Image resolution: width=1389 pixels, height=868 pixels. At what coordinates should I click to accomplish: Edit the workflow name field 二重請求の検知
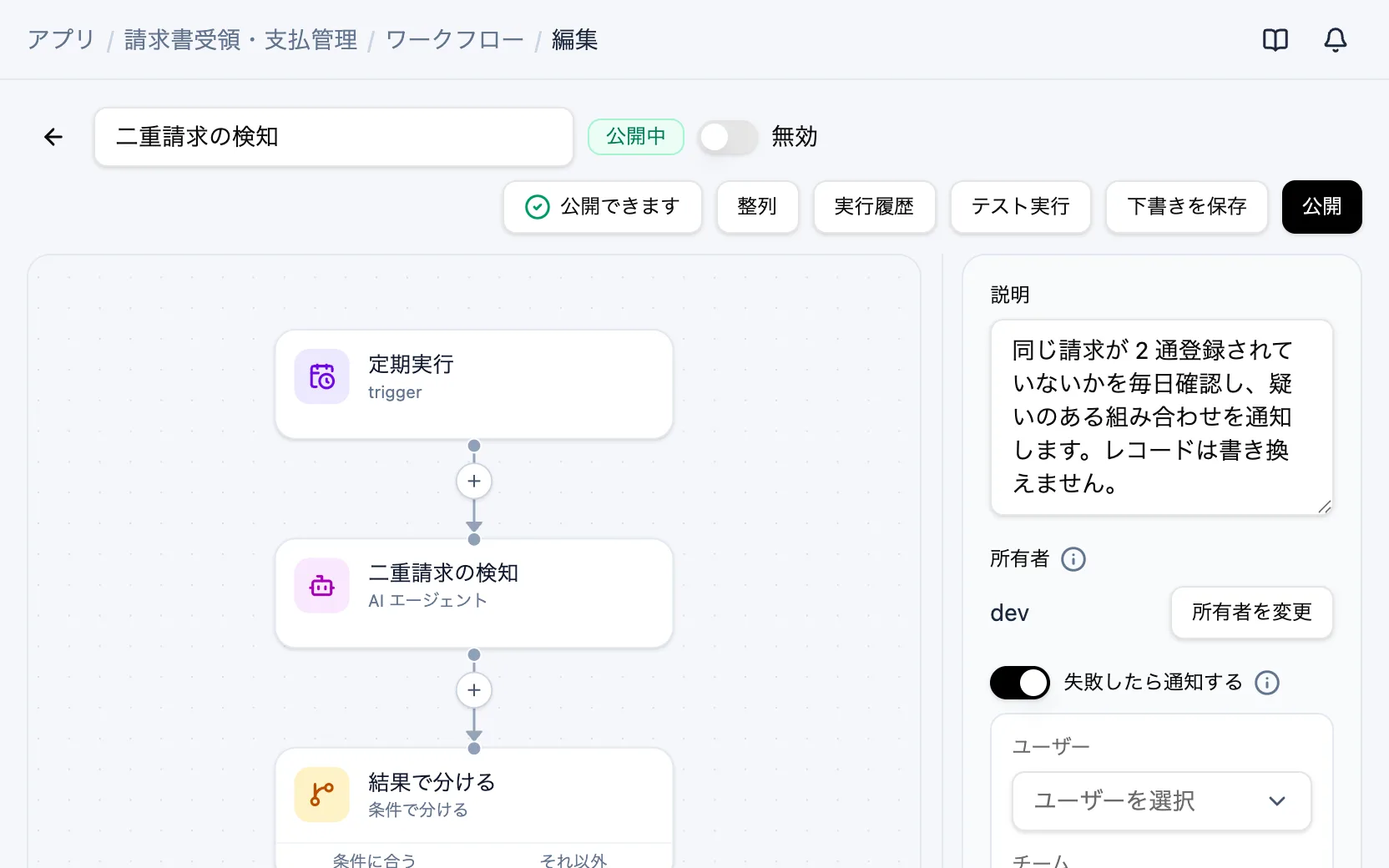tap(334, 137)
